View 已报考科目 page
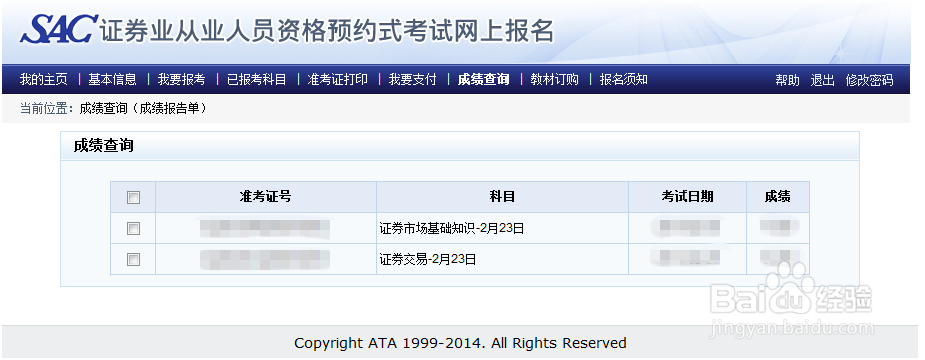The image size is (925, 360). (256, 80)
